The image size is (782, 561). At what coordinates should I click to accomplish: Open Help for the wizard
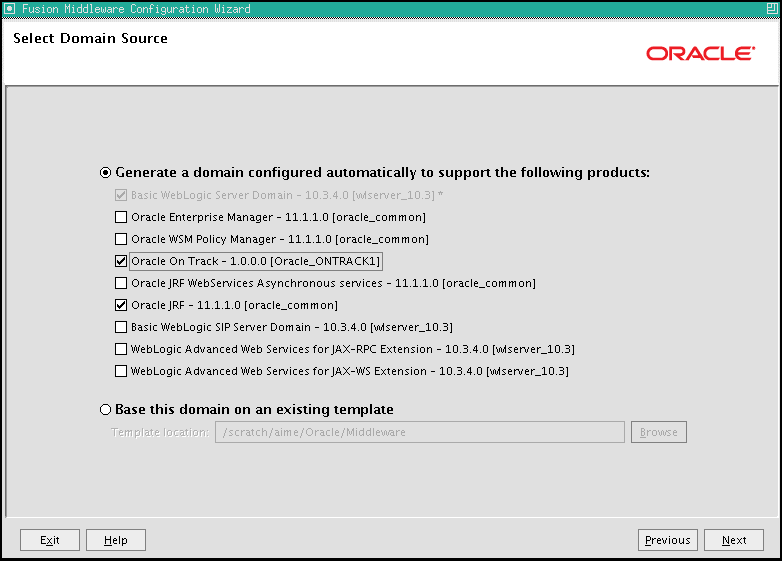(116, 540)
